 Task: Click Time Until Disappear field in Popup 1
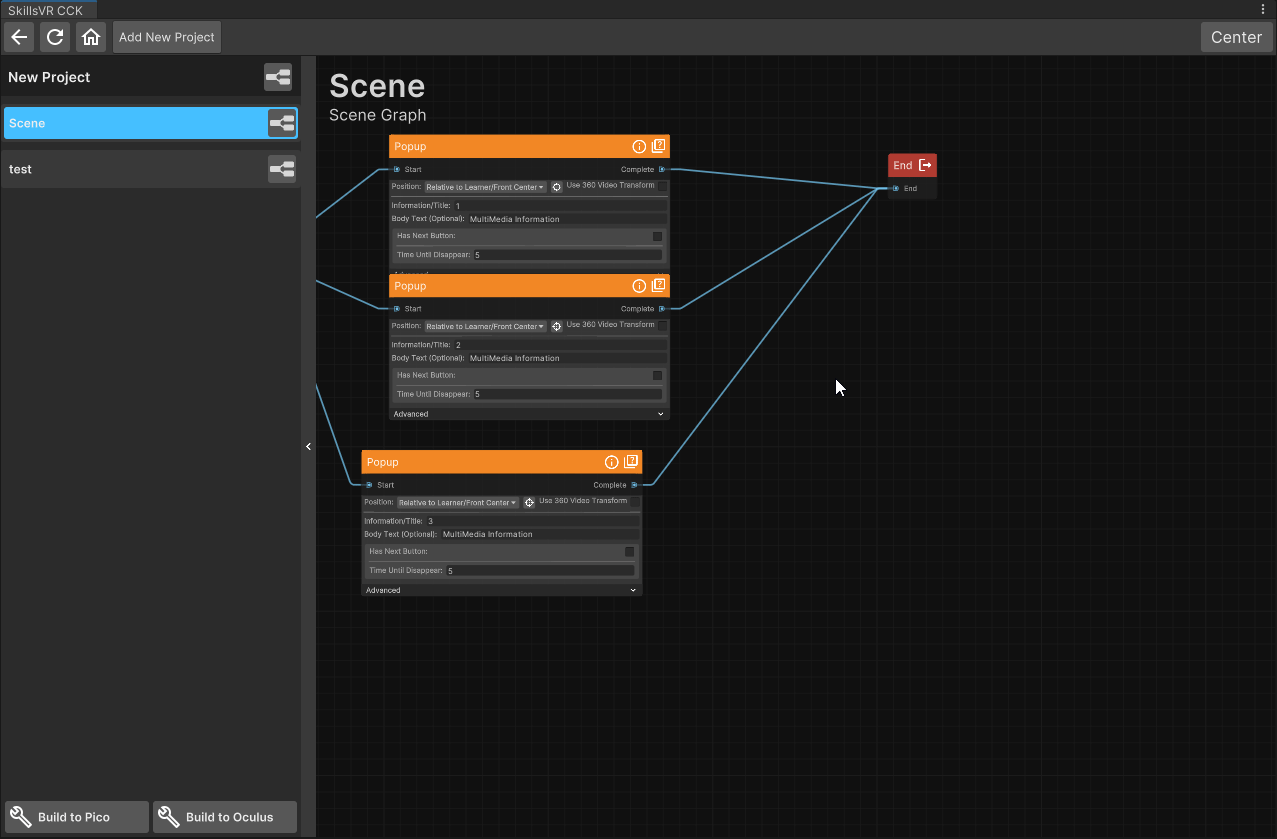coord(567,255)
